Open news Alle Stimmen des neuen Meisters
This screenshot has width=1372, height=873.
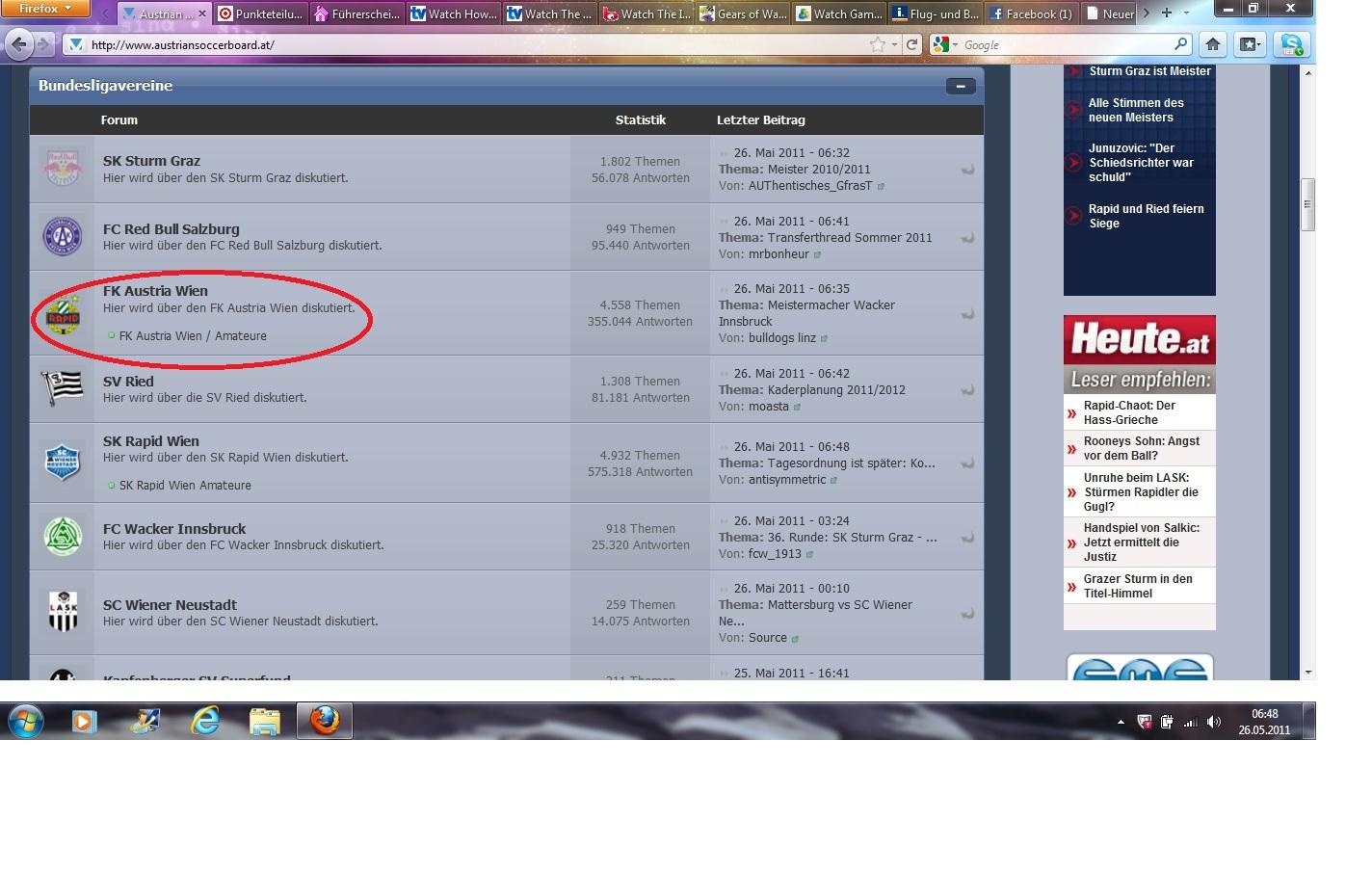click(x=1136, y=110)
